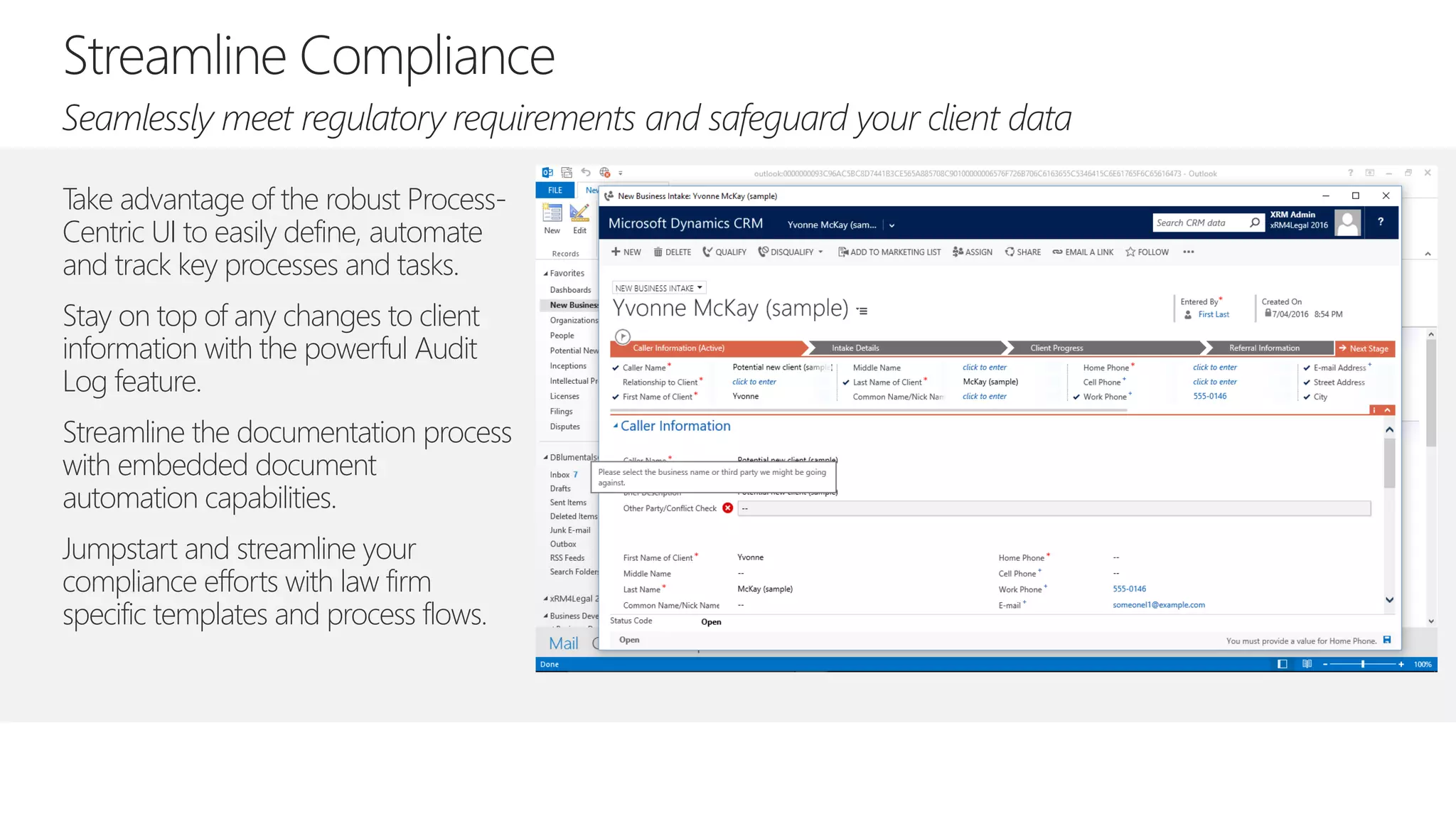
Task: Open the DISQUALIFY dropdown arrow
Action: coord(820,252)
